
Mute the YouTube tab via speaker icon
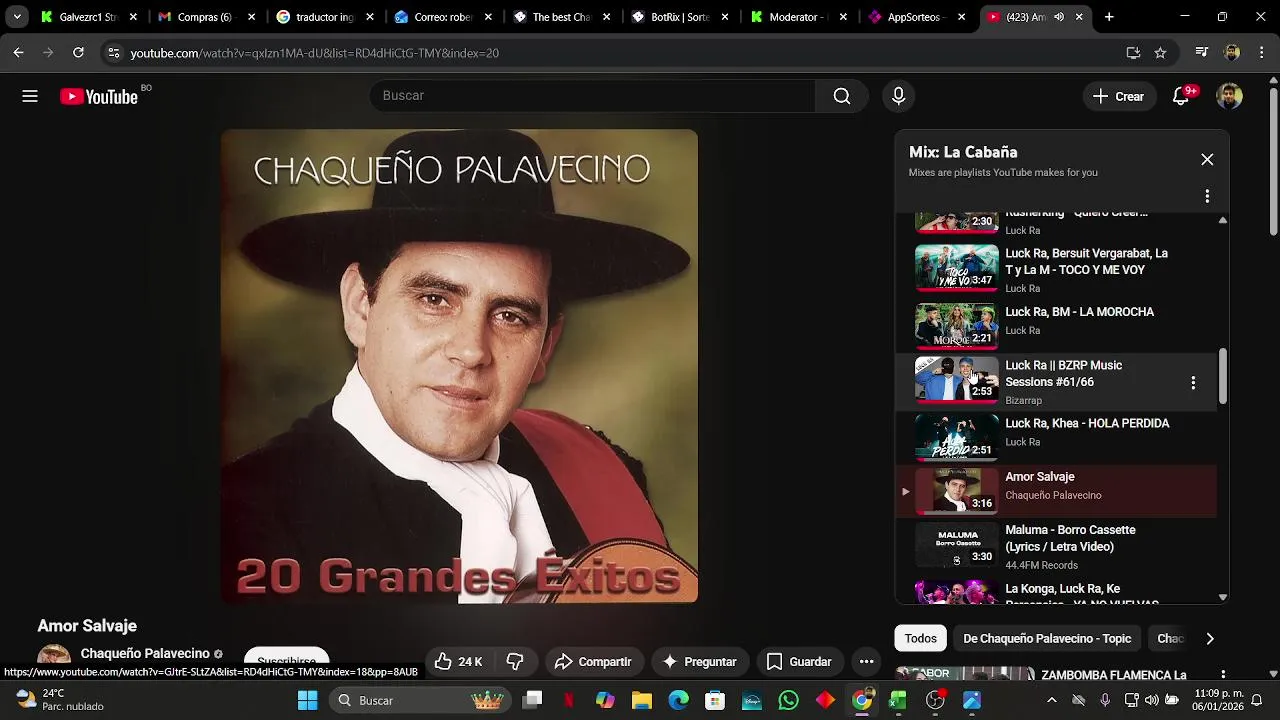(x=1058, y=17)
